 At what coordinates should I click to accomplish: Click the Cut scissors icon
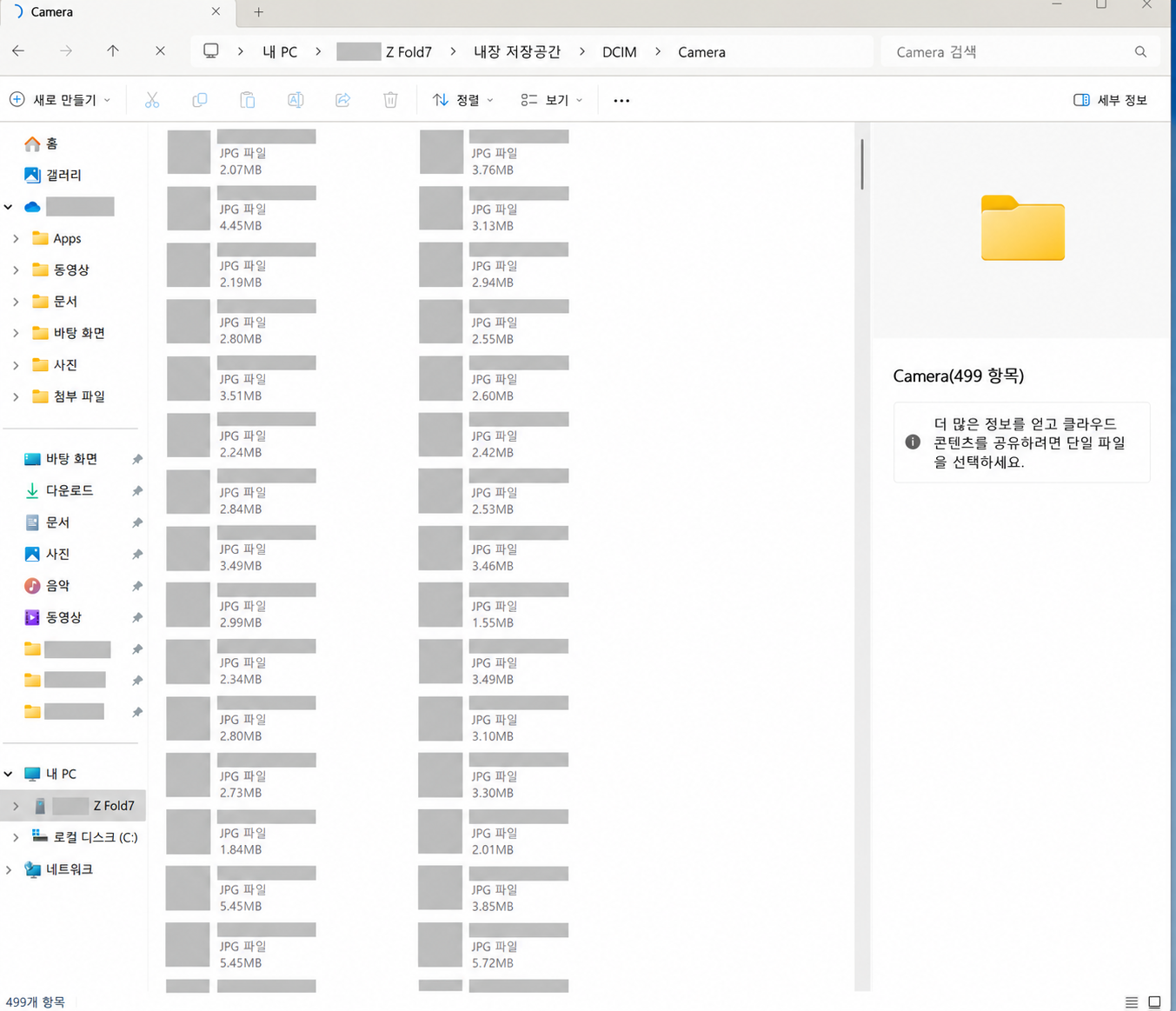click(x=152, y=100)
